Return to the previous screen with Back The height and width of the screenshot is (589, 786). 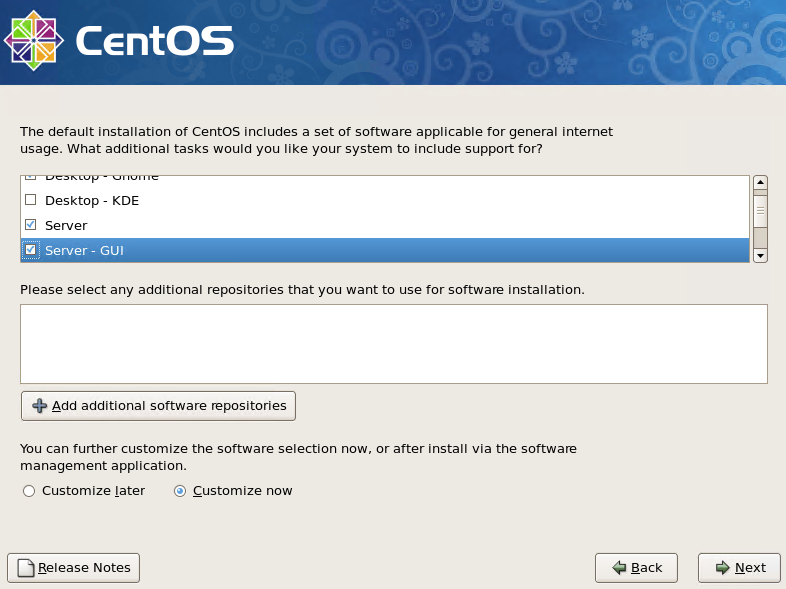point(636,568)
